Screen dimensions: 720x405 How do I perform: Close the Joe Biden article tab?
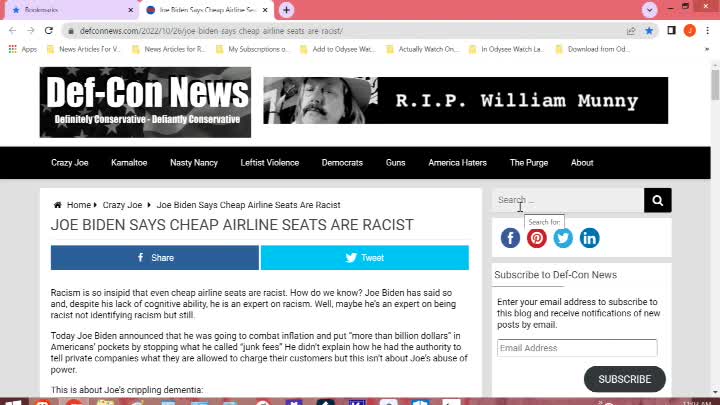[x=265, y=10]
